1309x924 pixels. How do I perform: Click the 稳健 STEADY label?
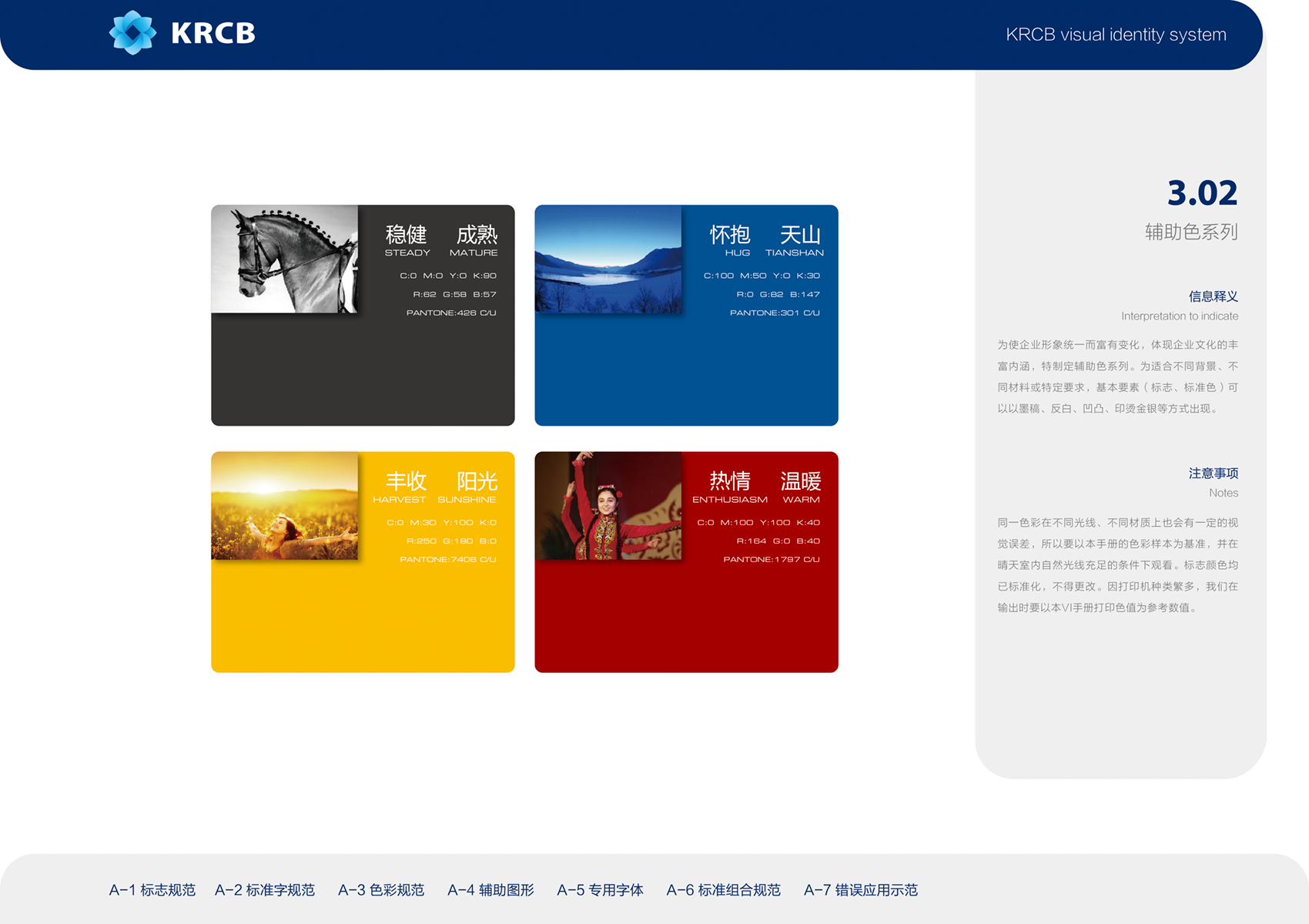point(407,240)
